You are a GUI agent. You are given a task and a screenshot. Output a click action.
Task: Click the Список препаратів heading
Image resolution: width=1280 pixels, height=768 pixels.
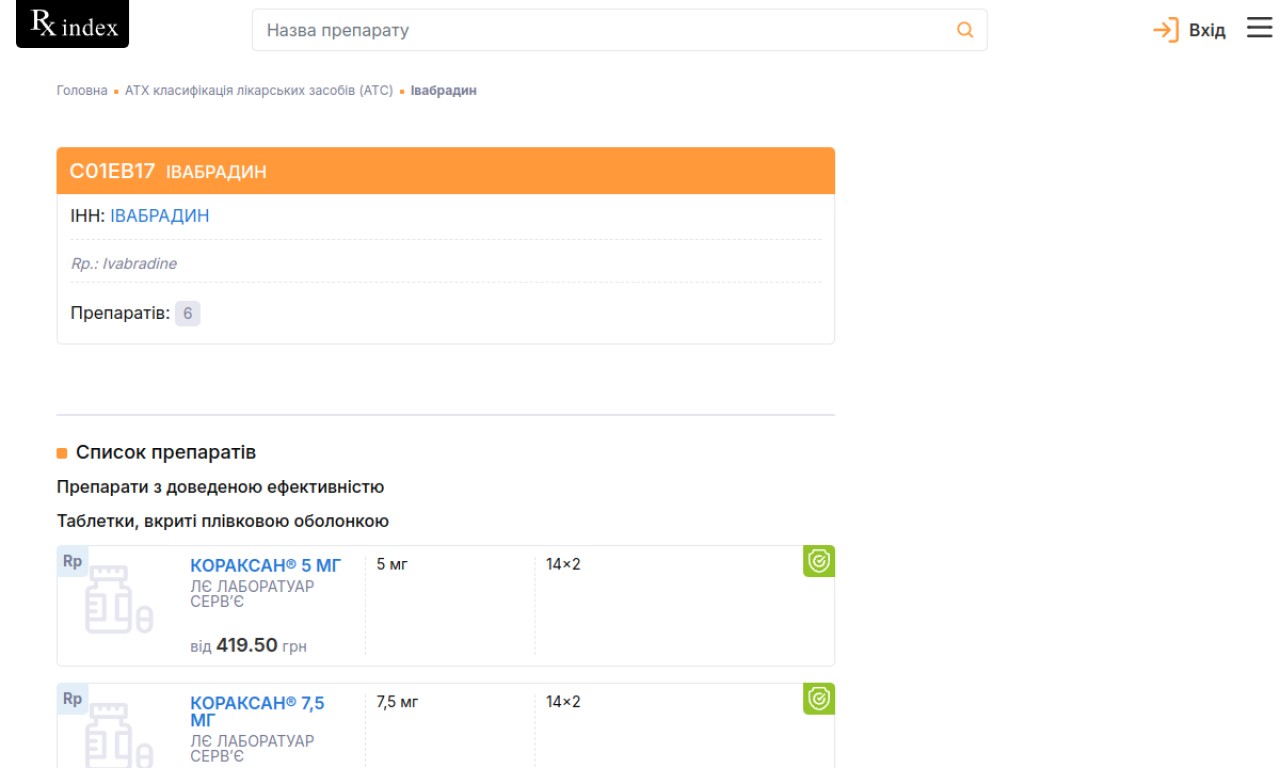click(x=166, y=453)
